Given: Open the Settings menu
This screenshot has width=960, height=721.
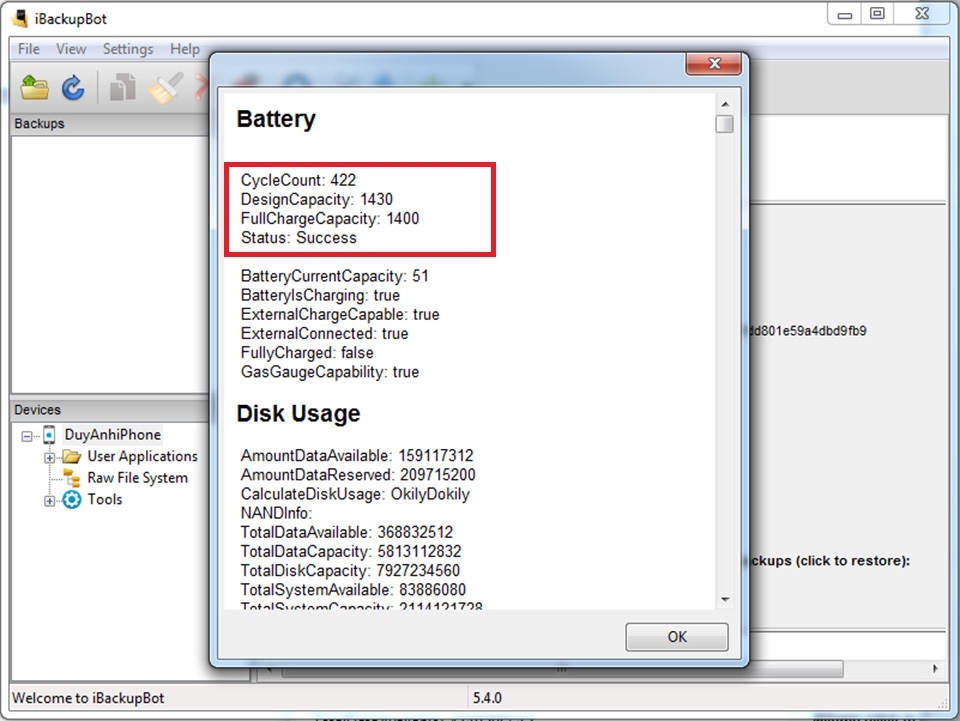Looking at the screenshot, I should (x=128, y=49).
